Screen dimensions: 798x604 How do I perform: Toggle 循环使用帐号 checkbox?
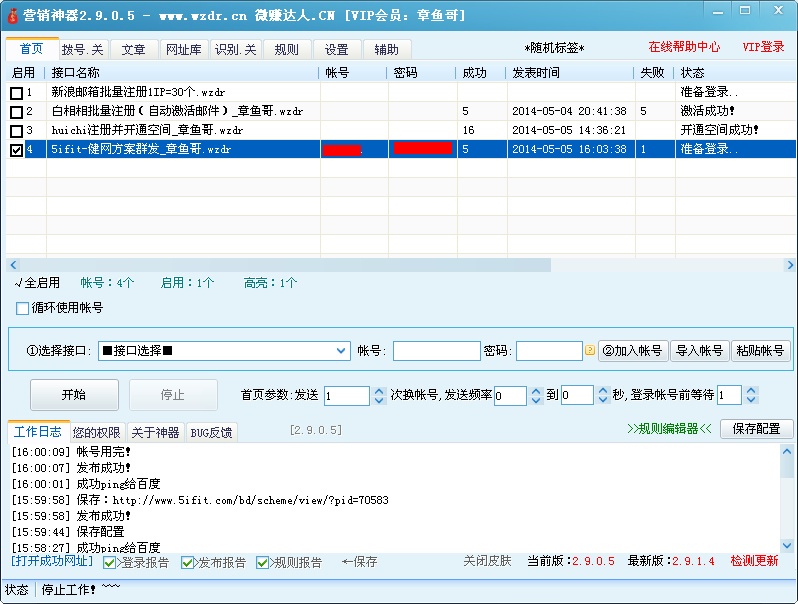tap(23, 308)
